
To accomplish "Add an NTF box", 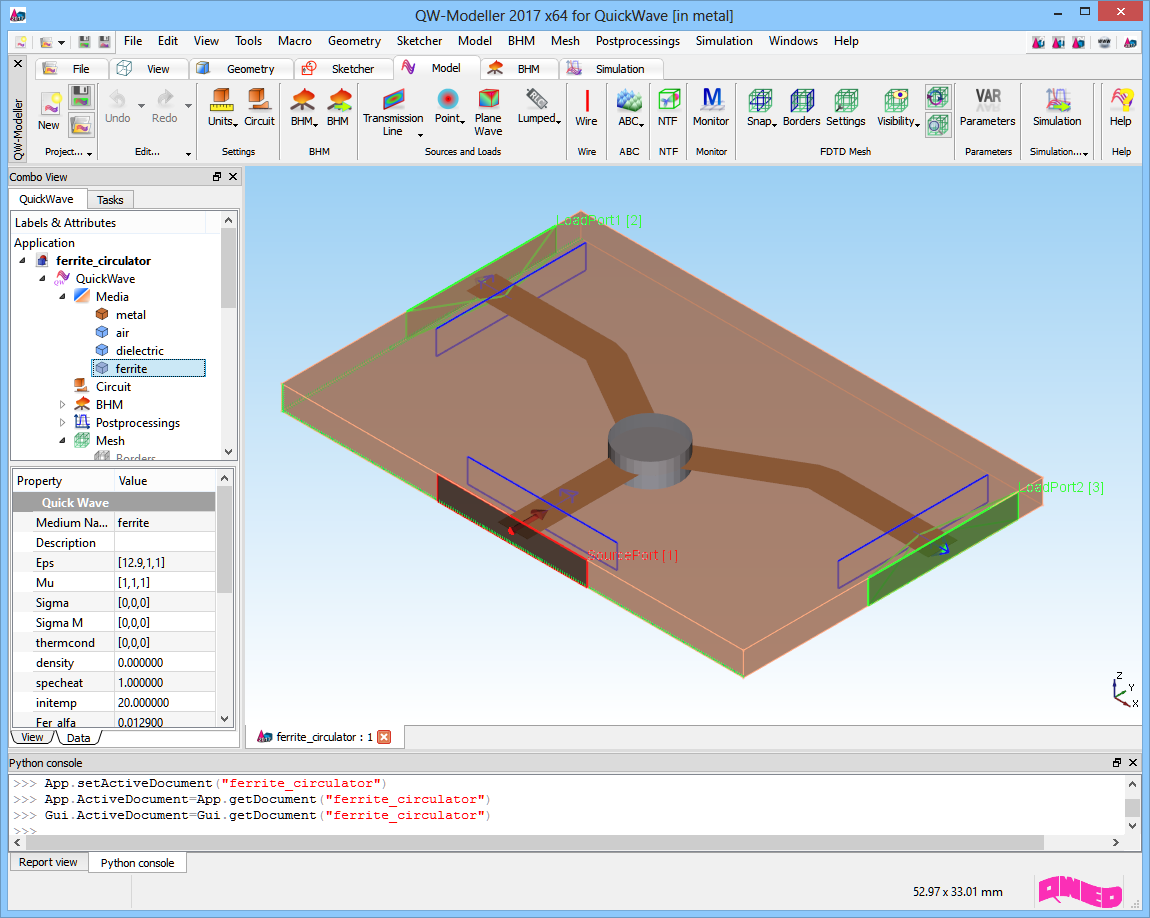I will (x=668, y=108).
